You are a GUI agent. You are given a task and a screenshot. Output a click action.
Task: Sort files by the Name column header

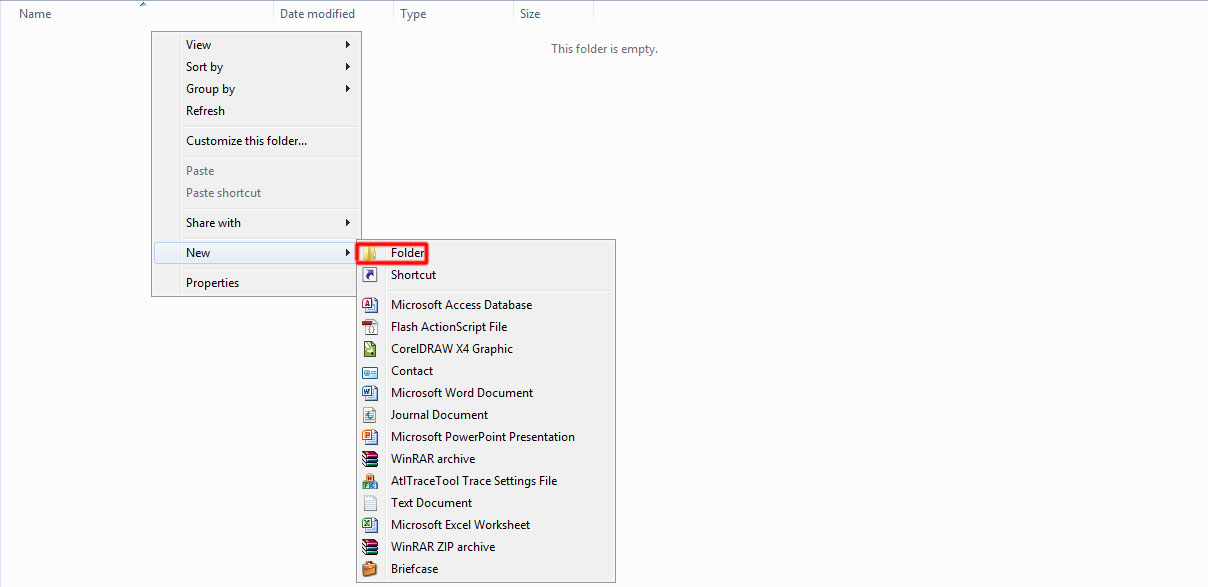(x=35, y=13)
